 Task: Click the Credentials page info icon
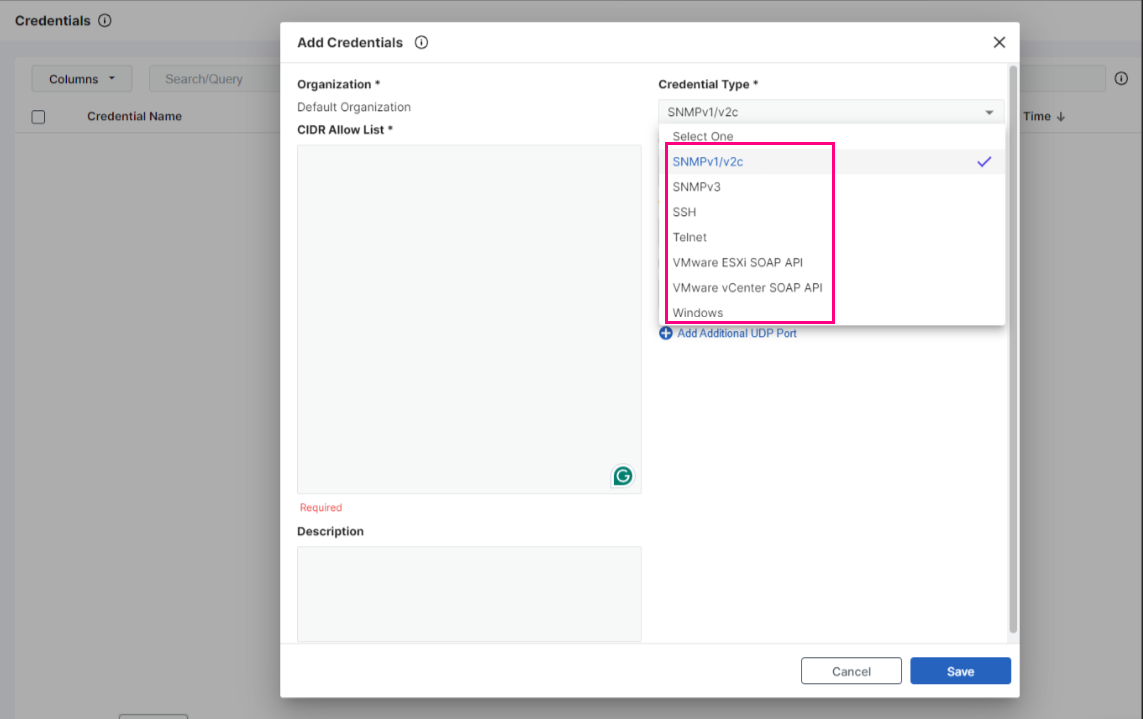[x=105, y=21]
